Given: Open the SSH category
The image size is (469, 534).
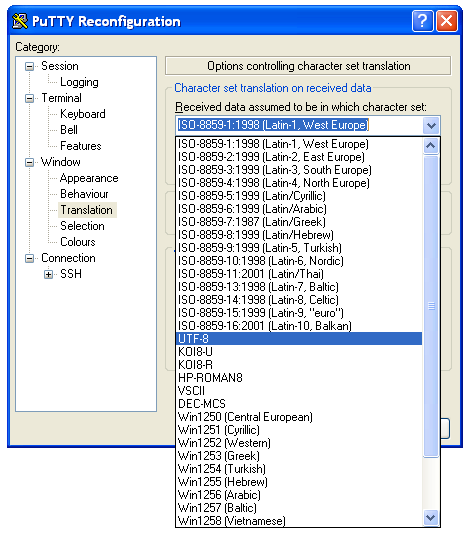Looking at the screenshot, I should [x=71, y=274].
